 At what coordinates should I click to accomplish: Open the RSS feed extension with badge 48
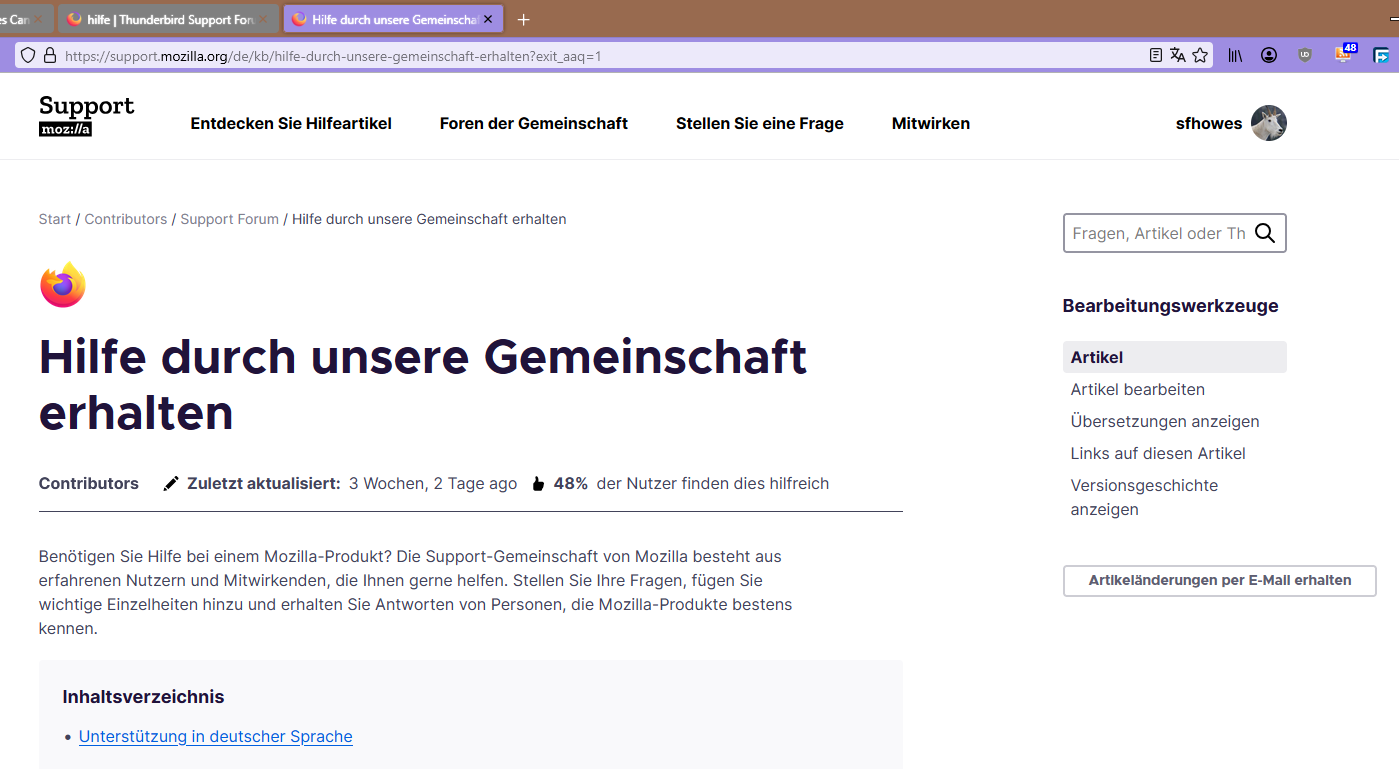coord(1344,54)
